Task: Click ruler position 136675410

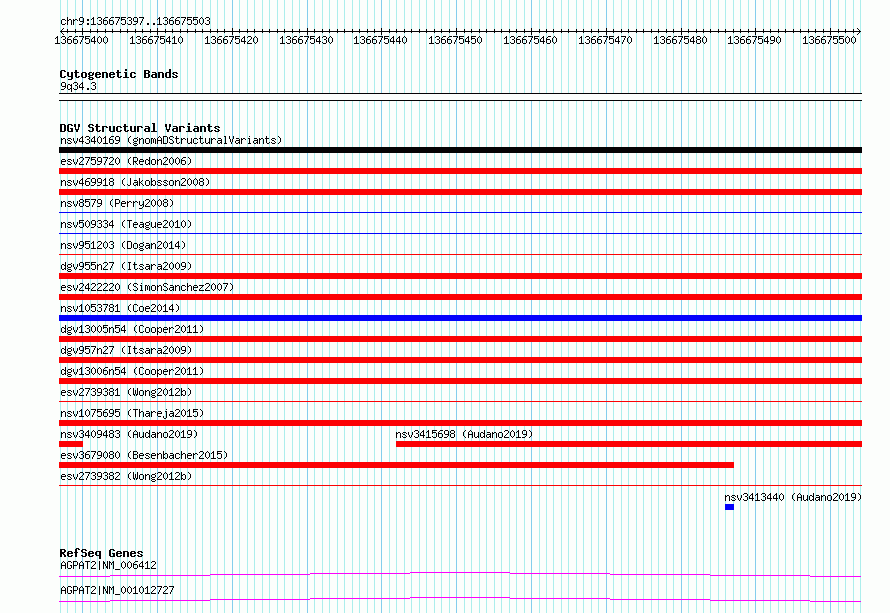Action: [x=156, y=40]
